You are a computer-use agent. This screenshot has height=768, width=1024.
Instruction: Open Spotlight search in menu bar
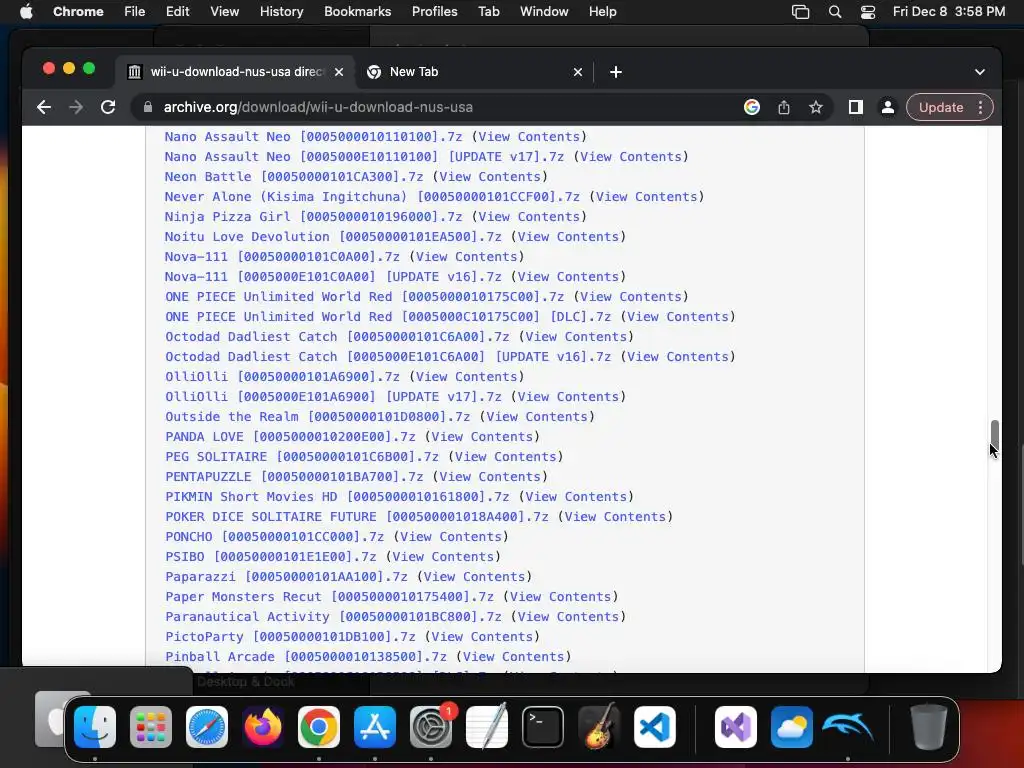tap(835, 12)
